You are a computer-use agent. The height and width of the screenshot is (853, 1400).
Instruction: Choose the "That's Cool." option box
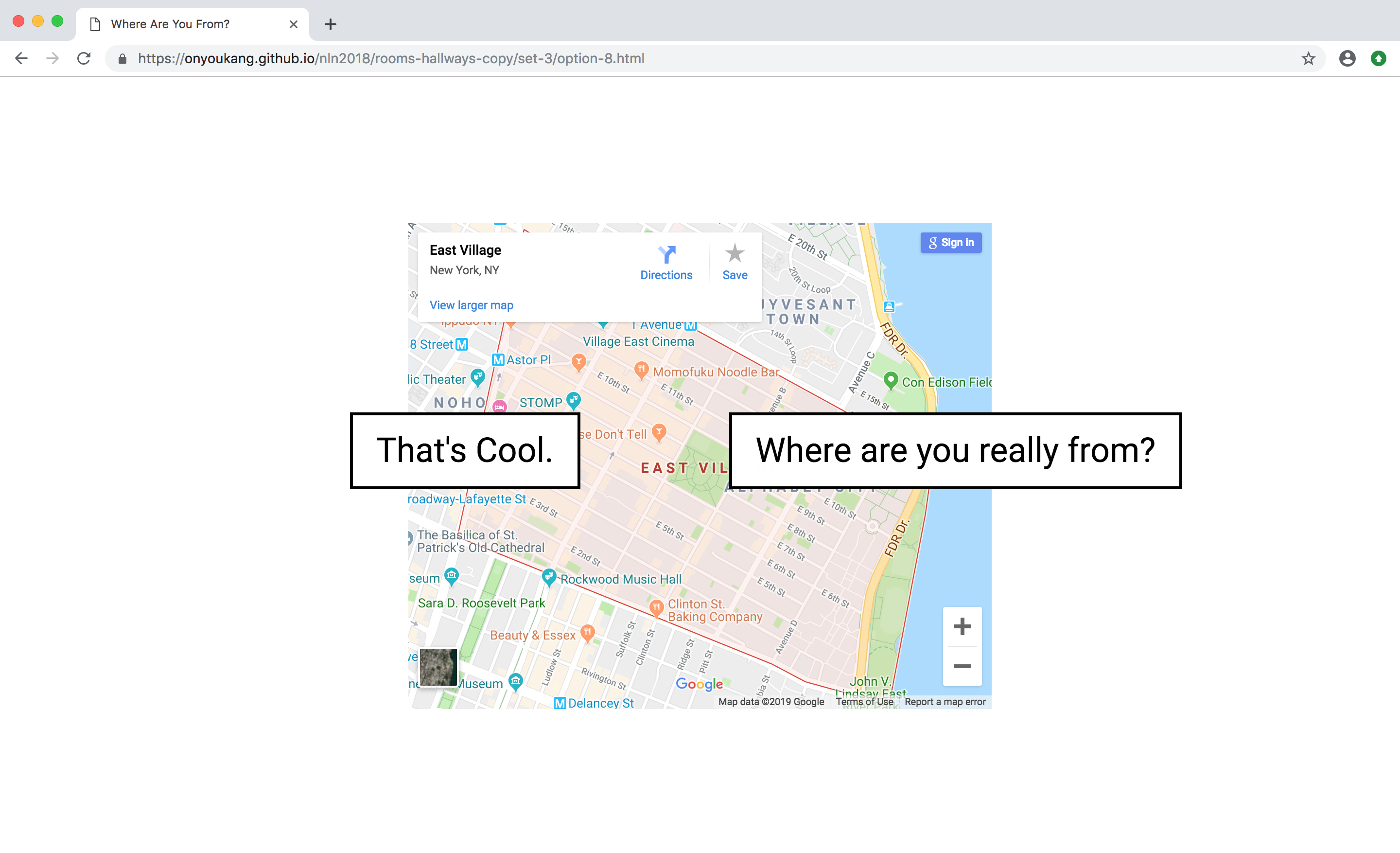point(465,451)
